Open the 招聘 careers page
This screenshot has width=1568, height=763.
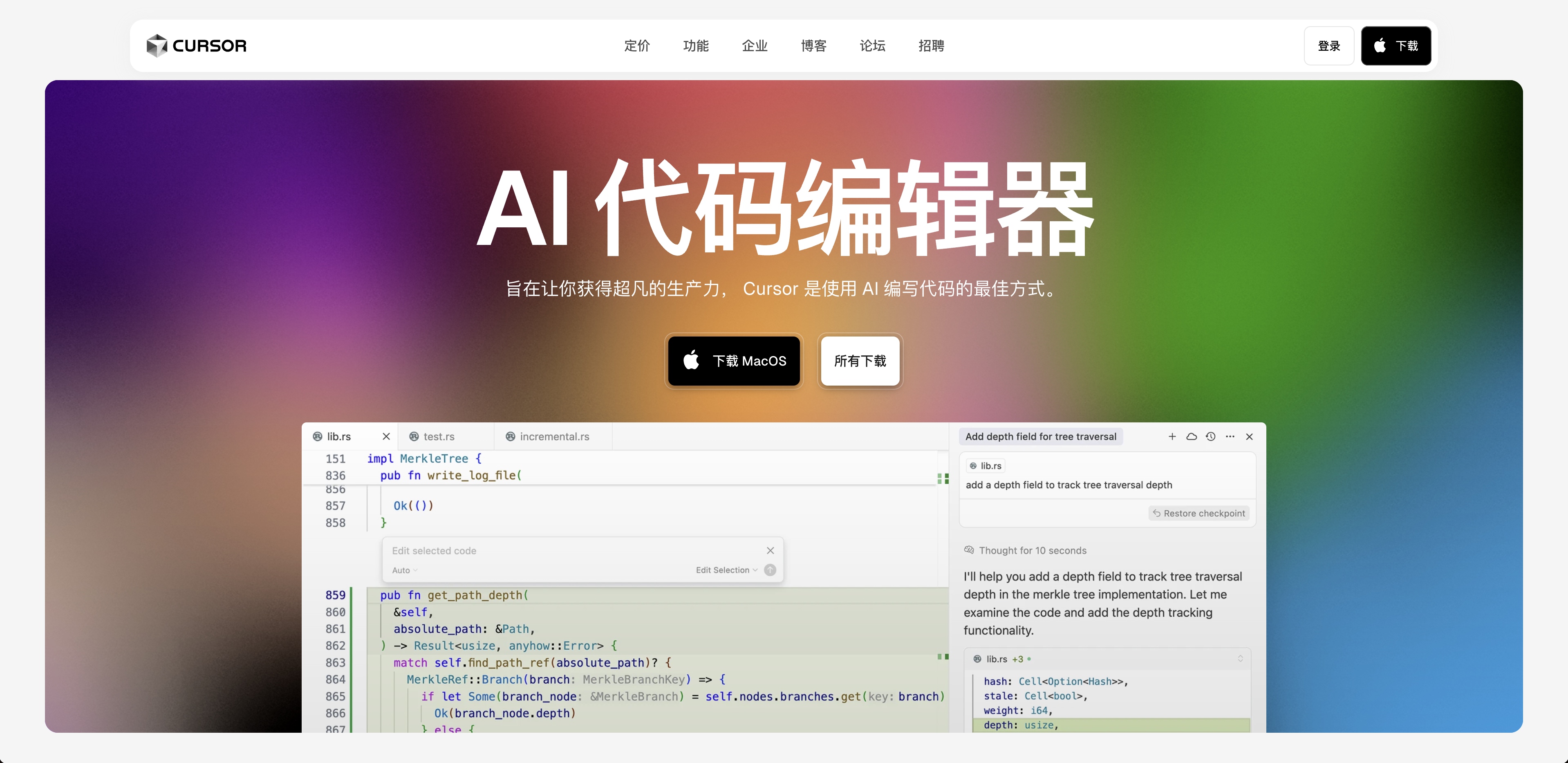pos(931,46)
